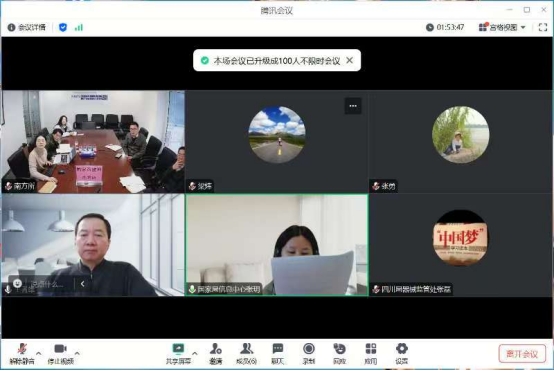The width and height of the screenshot is (554, 371).
Task: Unmute the microphone in bottom toolbar
Action: 22,349
